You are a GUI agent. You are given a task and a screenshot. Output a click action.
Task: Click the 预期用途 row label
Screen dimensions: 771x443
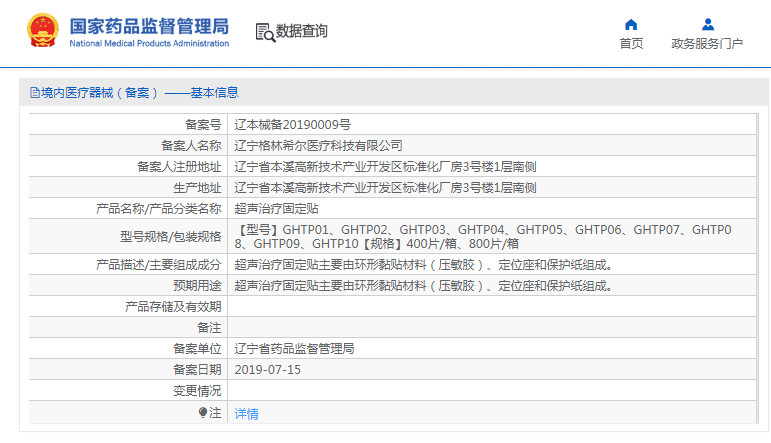point(197,286)
